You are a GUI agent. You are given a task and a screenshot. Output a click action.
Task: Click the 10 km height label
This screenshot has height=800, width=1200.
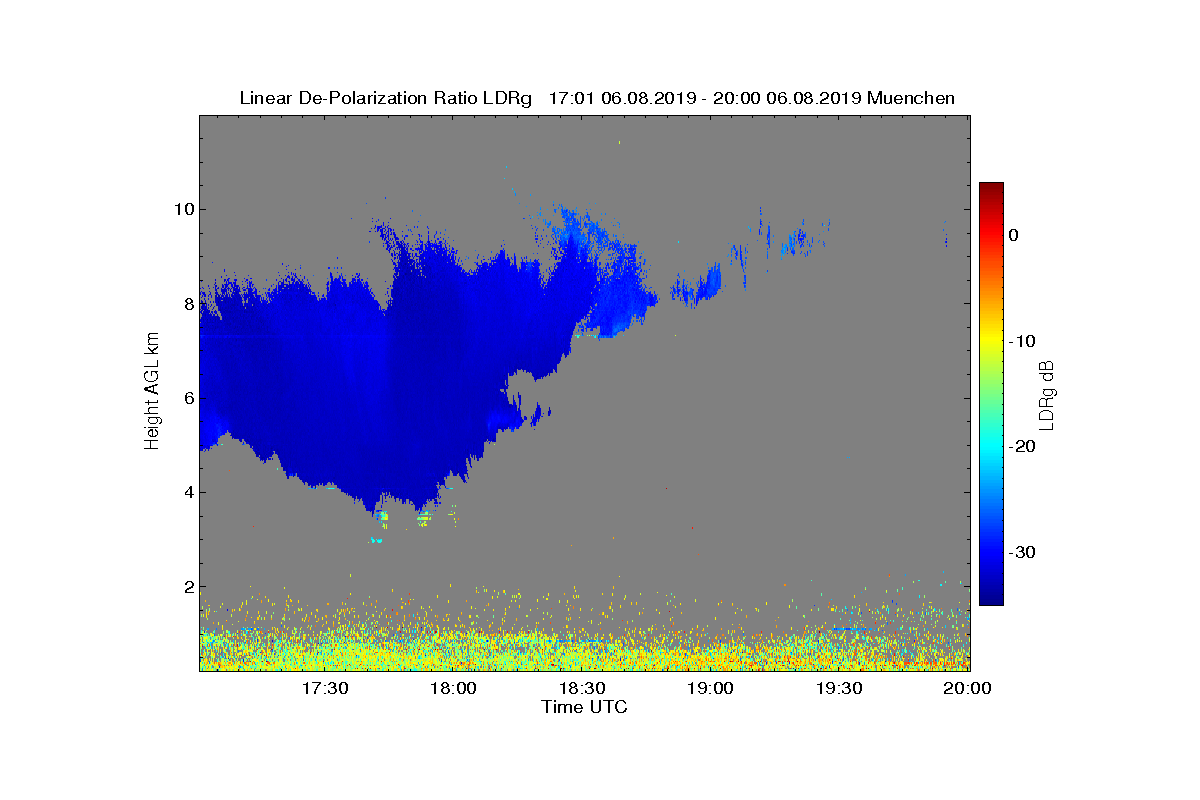pos(182,209)
